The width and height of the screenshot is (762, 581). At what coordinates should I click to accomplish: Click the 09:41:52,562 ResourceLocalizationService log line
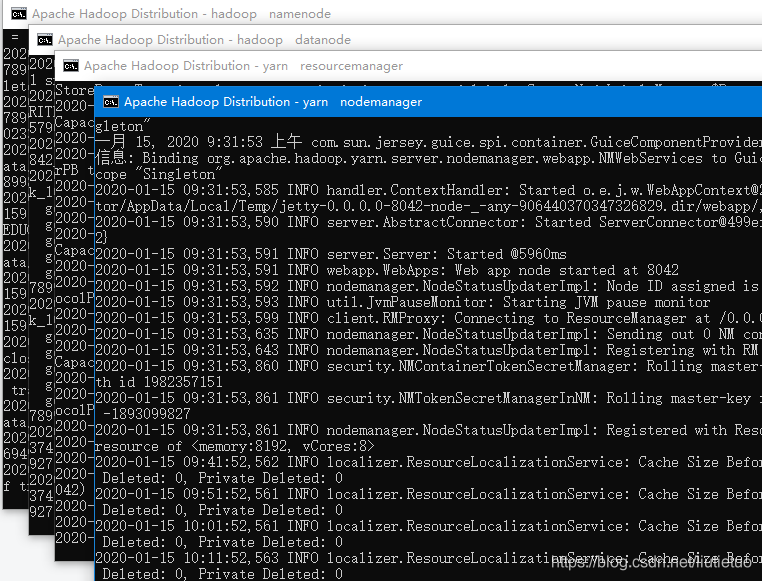click(x=429, y=462)
